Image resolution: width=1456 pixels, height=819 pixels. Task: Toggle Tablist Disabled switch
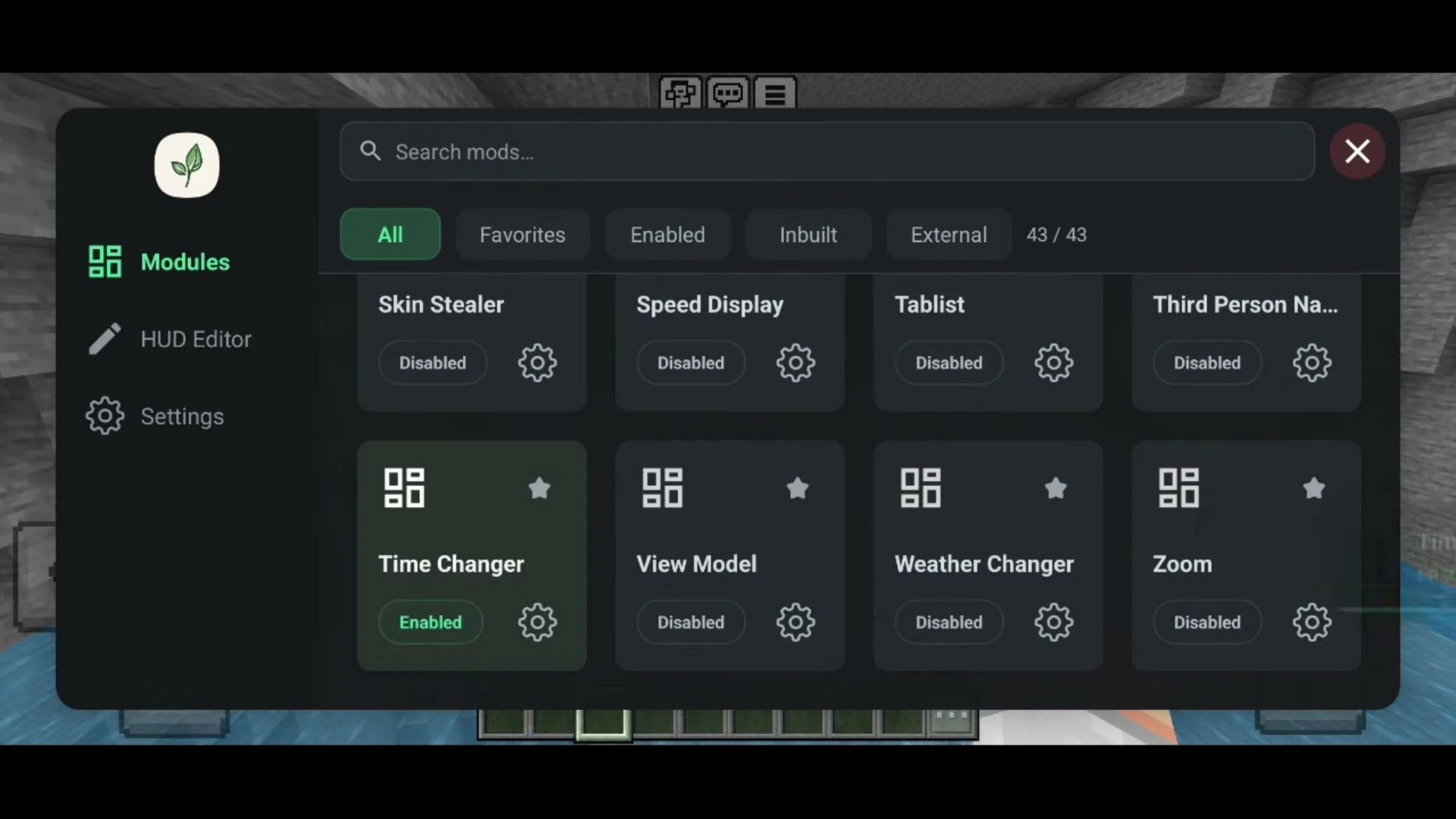coord(949,363)
